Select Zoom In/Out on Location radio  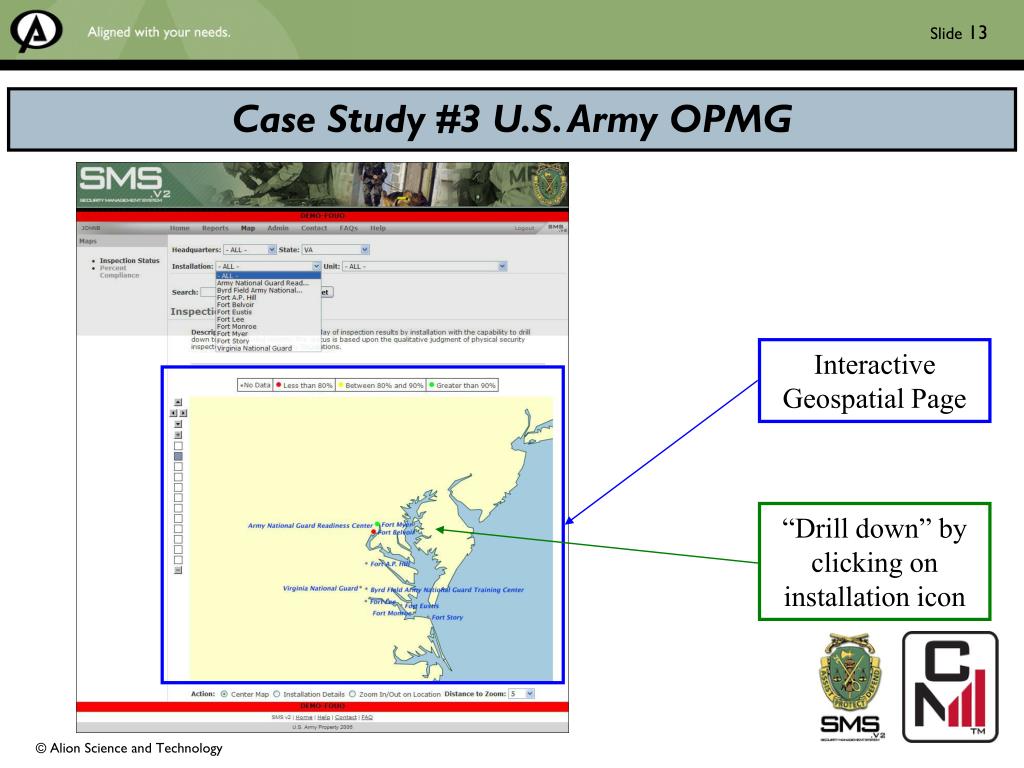(x=353, y=694)
